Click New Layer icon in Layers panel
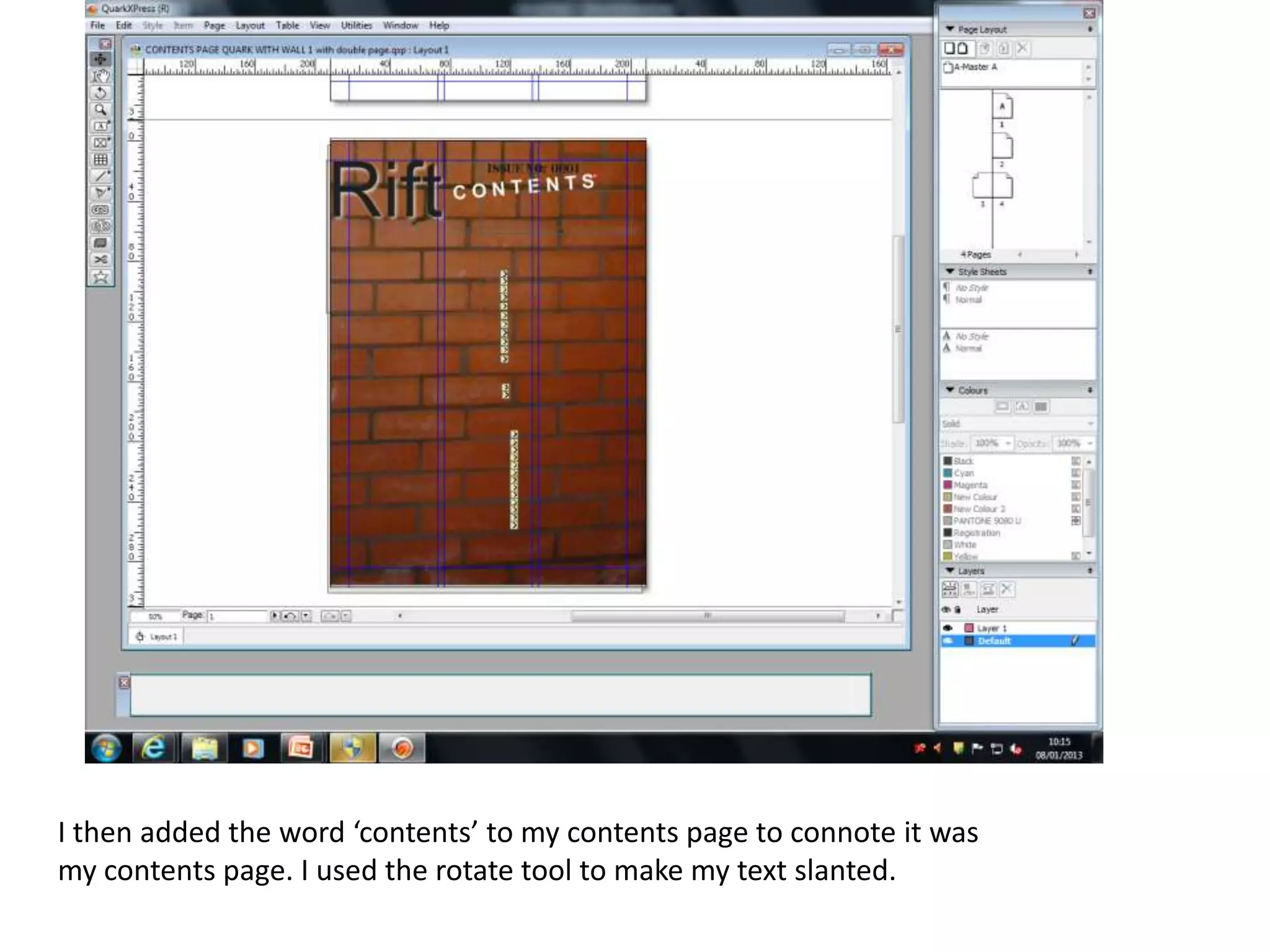Screen dimensions: 1270x952 (950, 589)
